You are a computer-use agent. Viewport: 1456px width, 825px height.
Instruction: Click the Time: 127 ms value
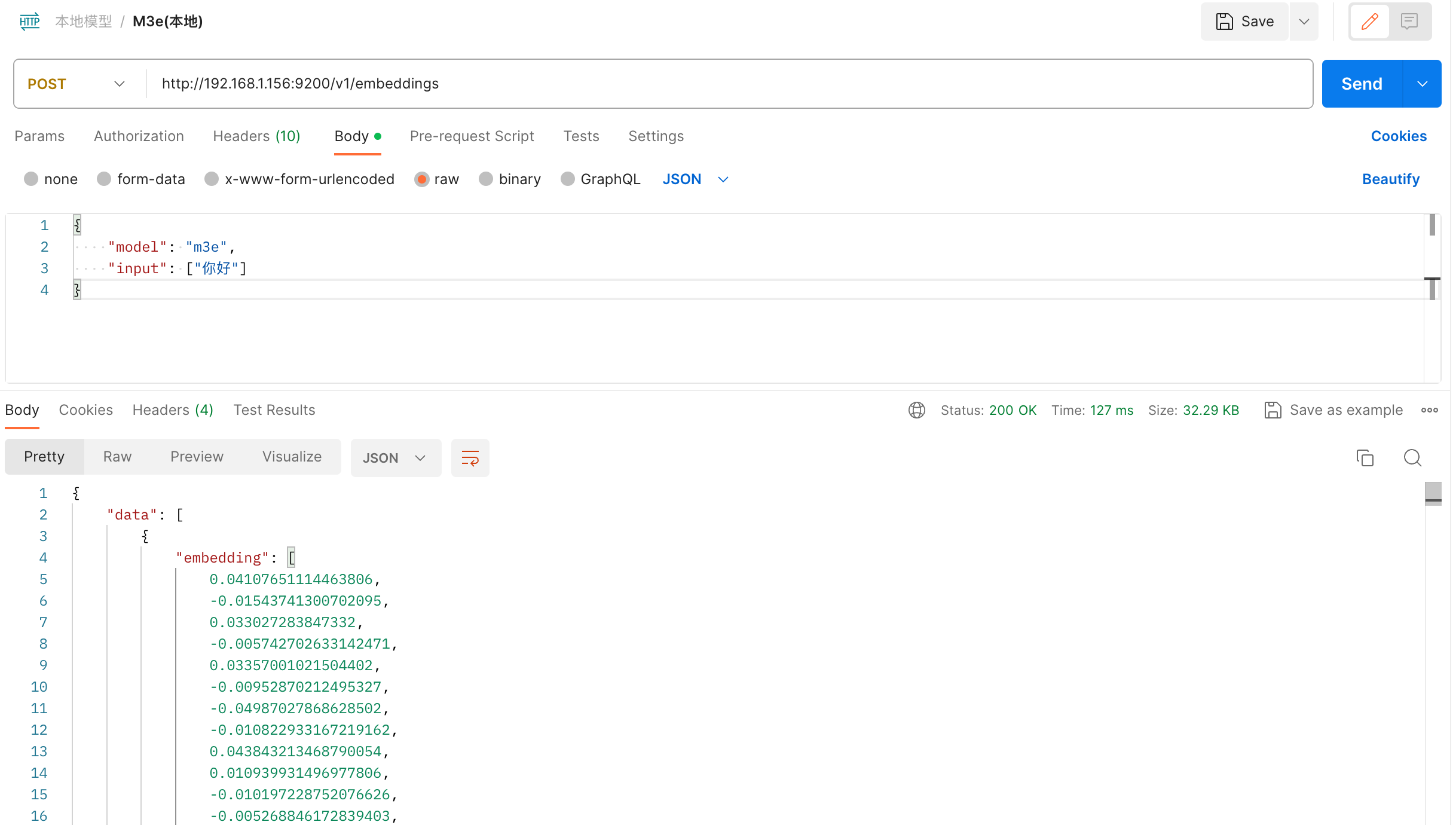[1111, 410]
